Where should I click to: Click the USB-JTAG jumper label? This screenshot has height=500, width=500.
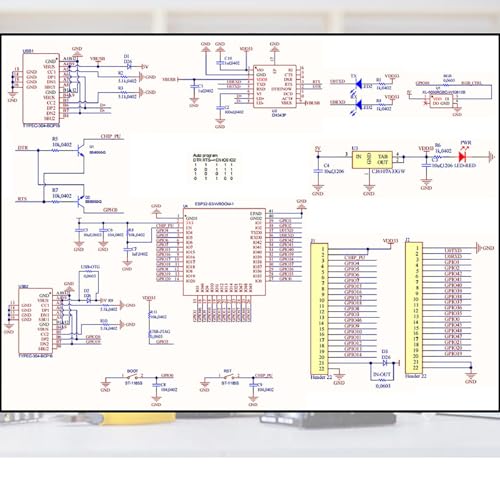160,332
